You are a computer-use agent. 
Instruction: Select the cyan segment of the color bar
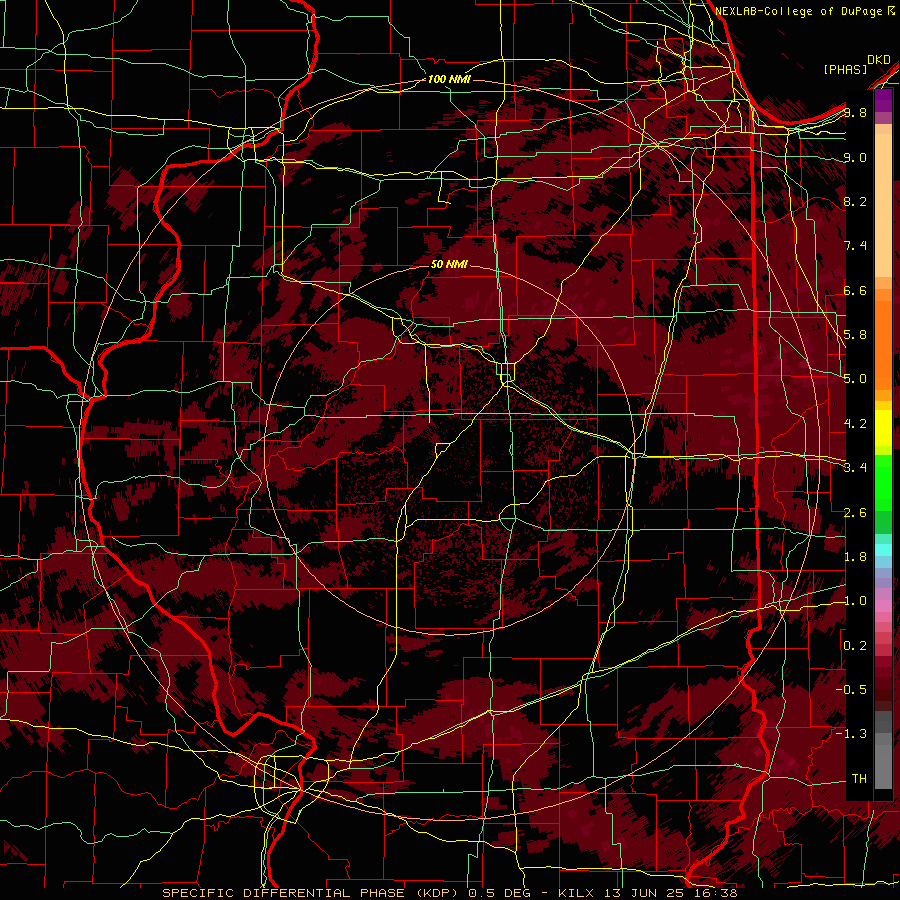click(x=883, y=549)
